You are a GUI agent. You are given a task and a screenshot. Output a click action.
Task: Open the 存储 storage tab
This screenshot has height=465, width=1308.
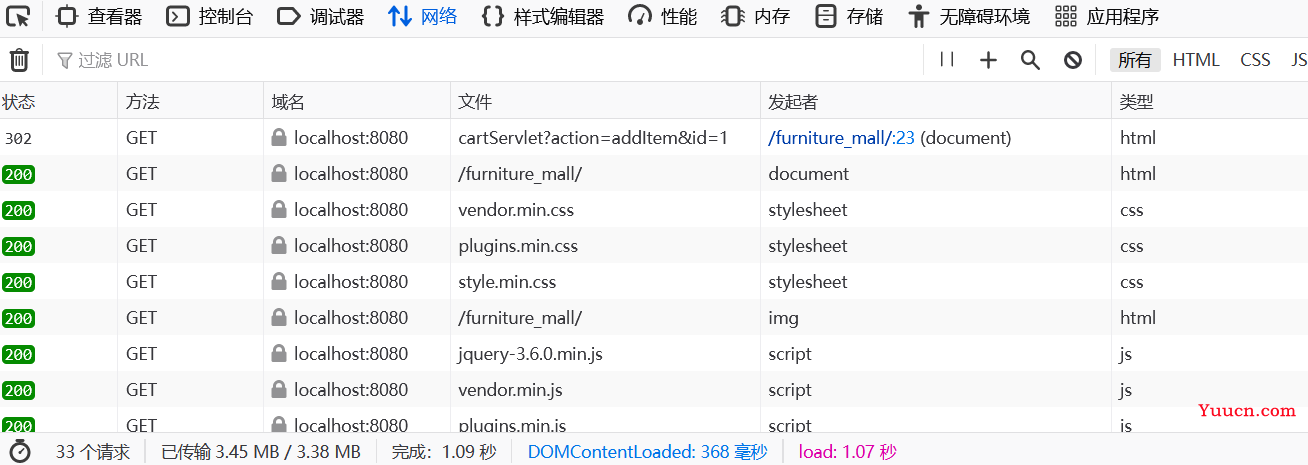(x=848, y=16)
